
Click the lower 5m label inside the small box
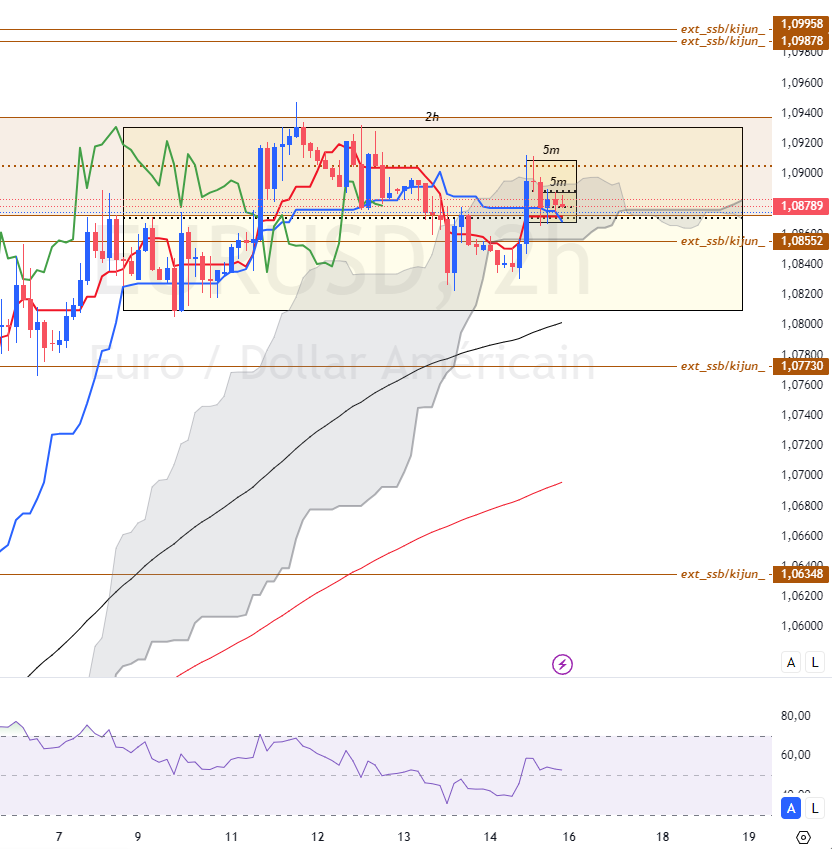[558, 181]
